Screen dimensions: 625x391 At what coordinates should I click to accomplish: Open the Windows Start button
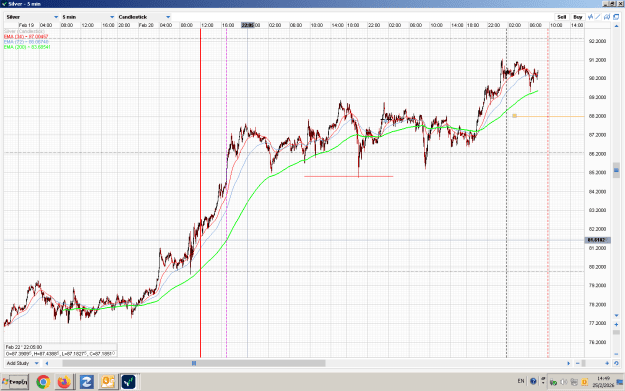(15, 382)
